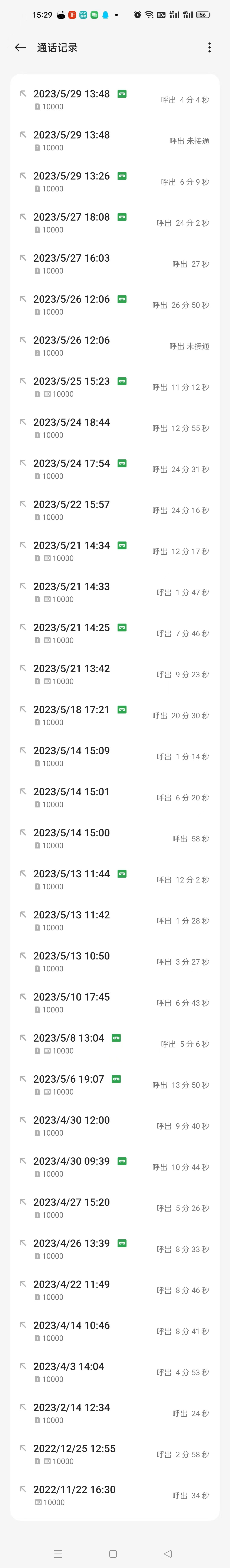Screen dimensions: 230x1568
Task: Open call entry dated 2022/11/22 16:30
Action: pyautogui.click(x=115, y=1495)
